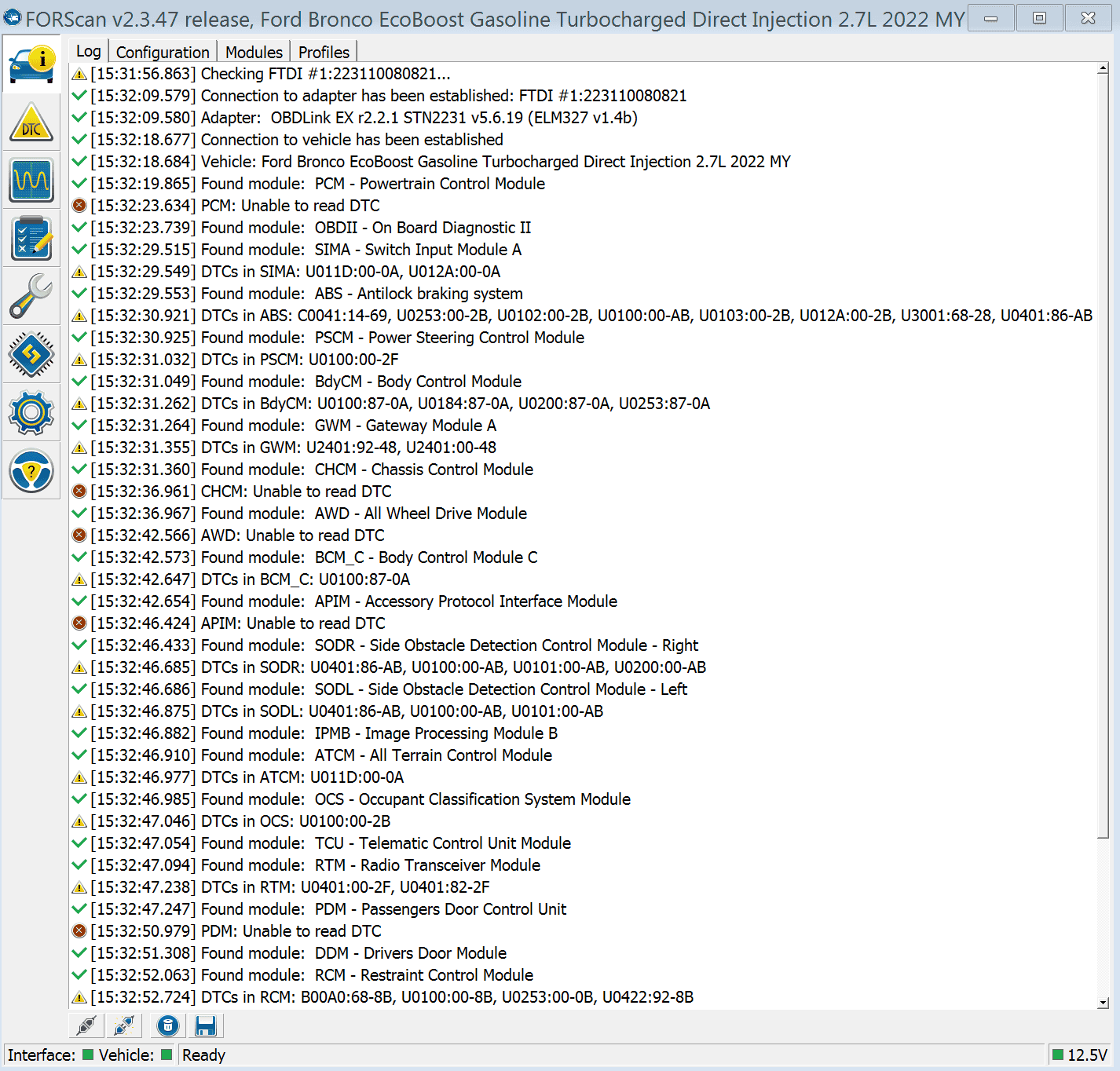Open the Oscilloscope live data section
1120x1071 pixels.
click(31, 181)
